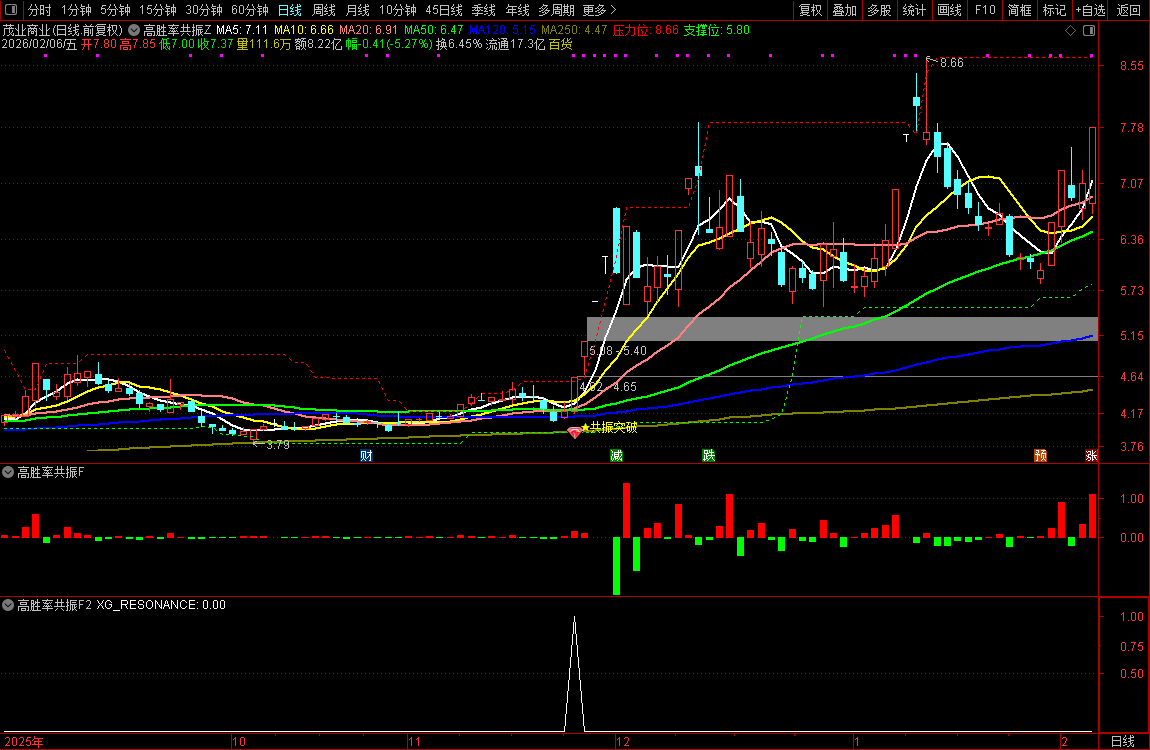1150x750 pixels.
Task: Click the 8.66 high price annotation
Action: [x=951, y=63]
